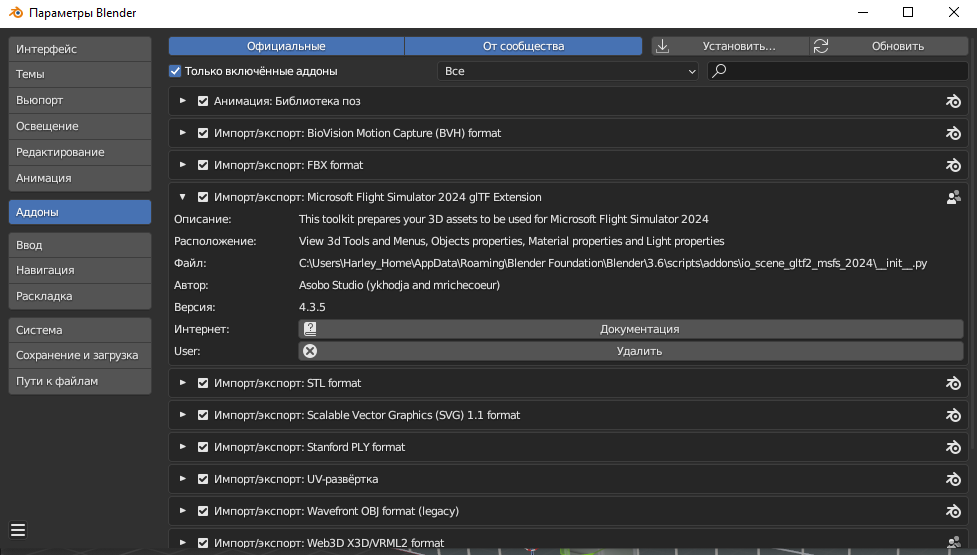Click the documentation book icon
This screenshot has height=555, width=977.
(310, 329)
